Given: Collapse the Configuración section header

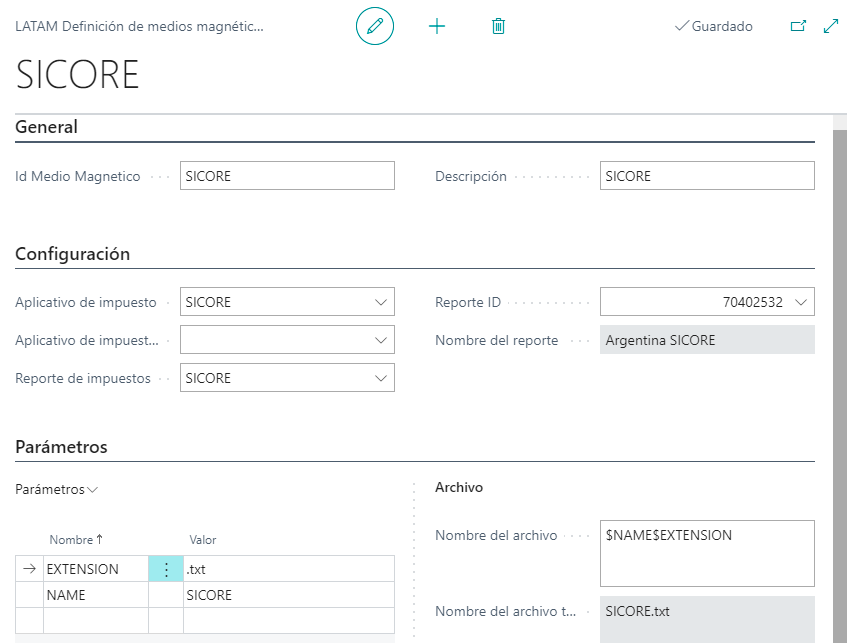Looking at the screenshot, I should pyautogui.click(x=73, y=254).
